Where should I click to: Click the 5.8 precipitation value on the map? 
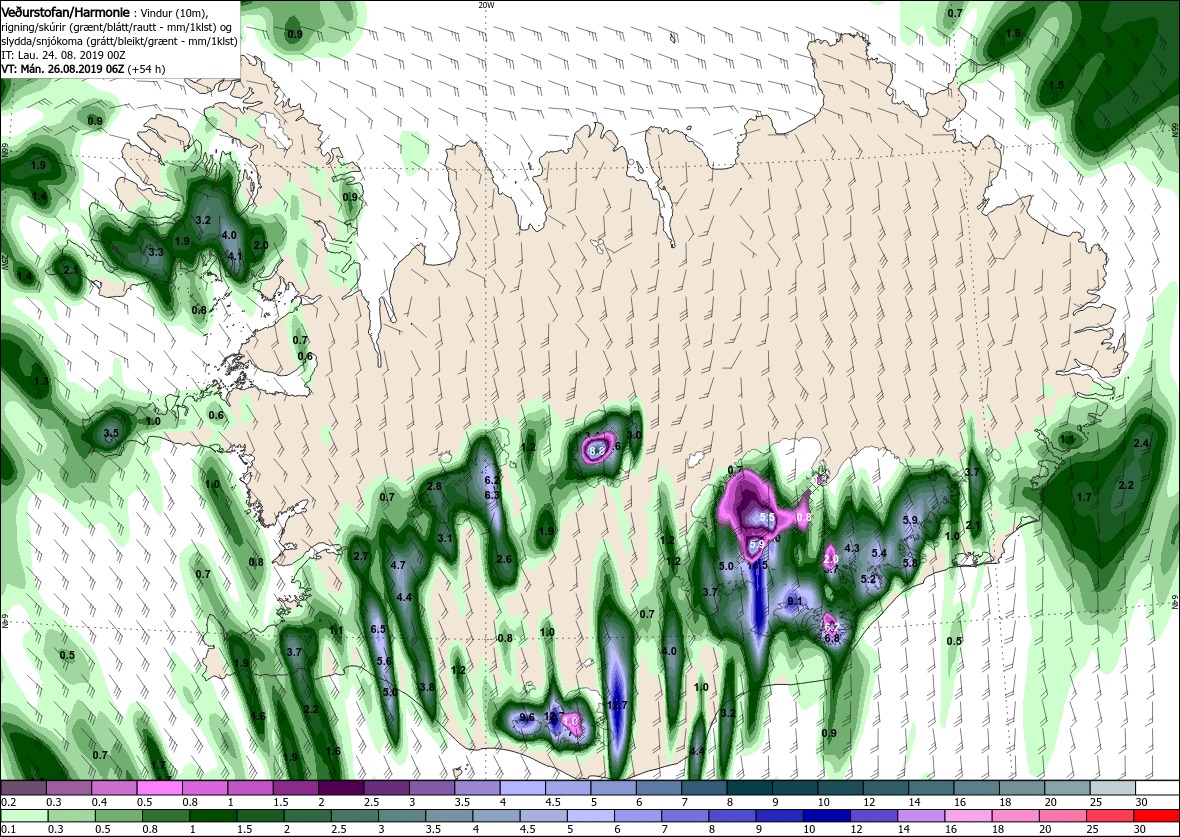pos(910,563)
